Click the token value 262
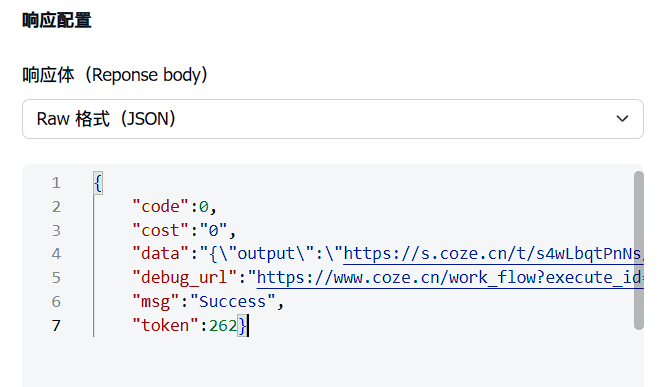Screen dimensions: 657x387 click(x=223, y=325)
